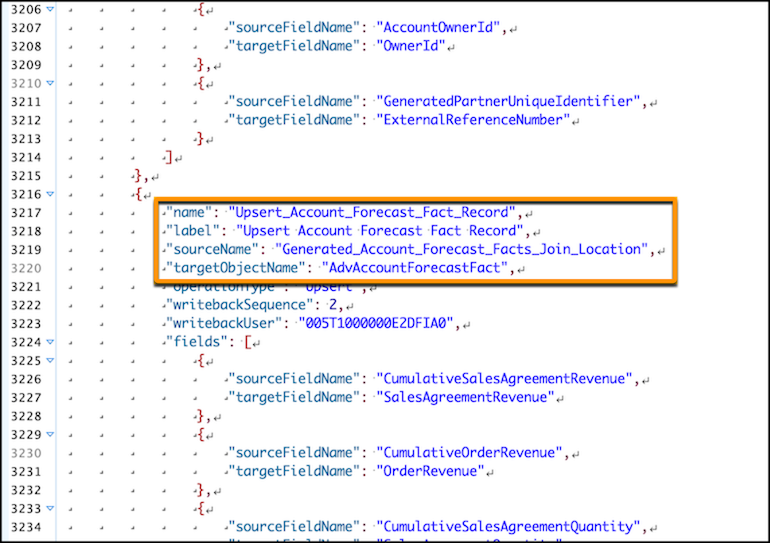Click the value "ExternalReferenceNumber"
Screen dimensions: 770x543
click(473, 120)
